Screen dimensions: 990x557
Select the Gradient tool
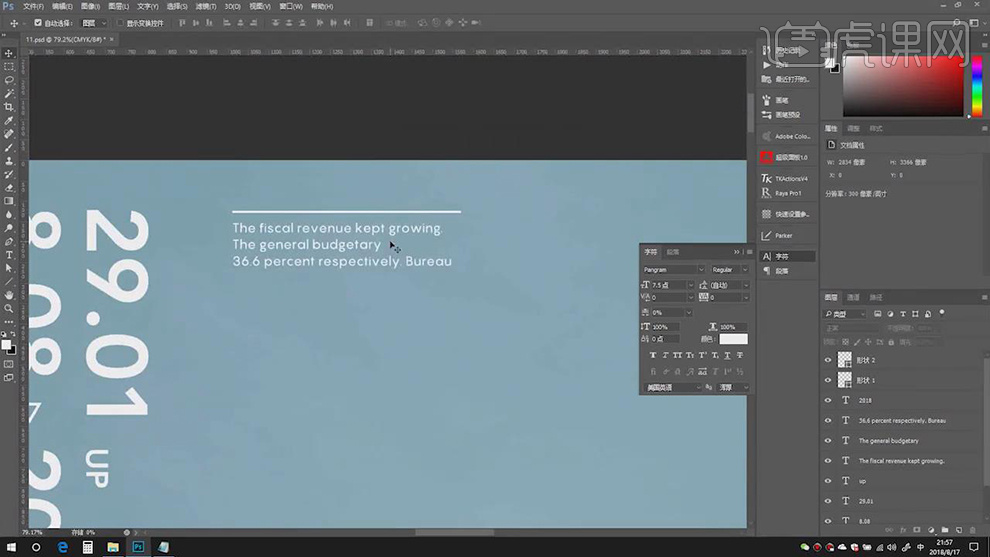(9, 201)
